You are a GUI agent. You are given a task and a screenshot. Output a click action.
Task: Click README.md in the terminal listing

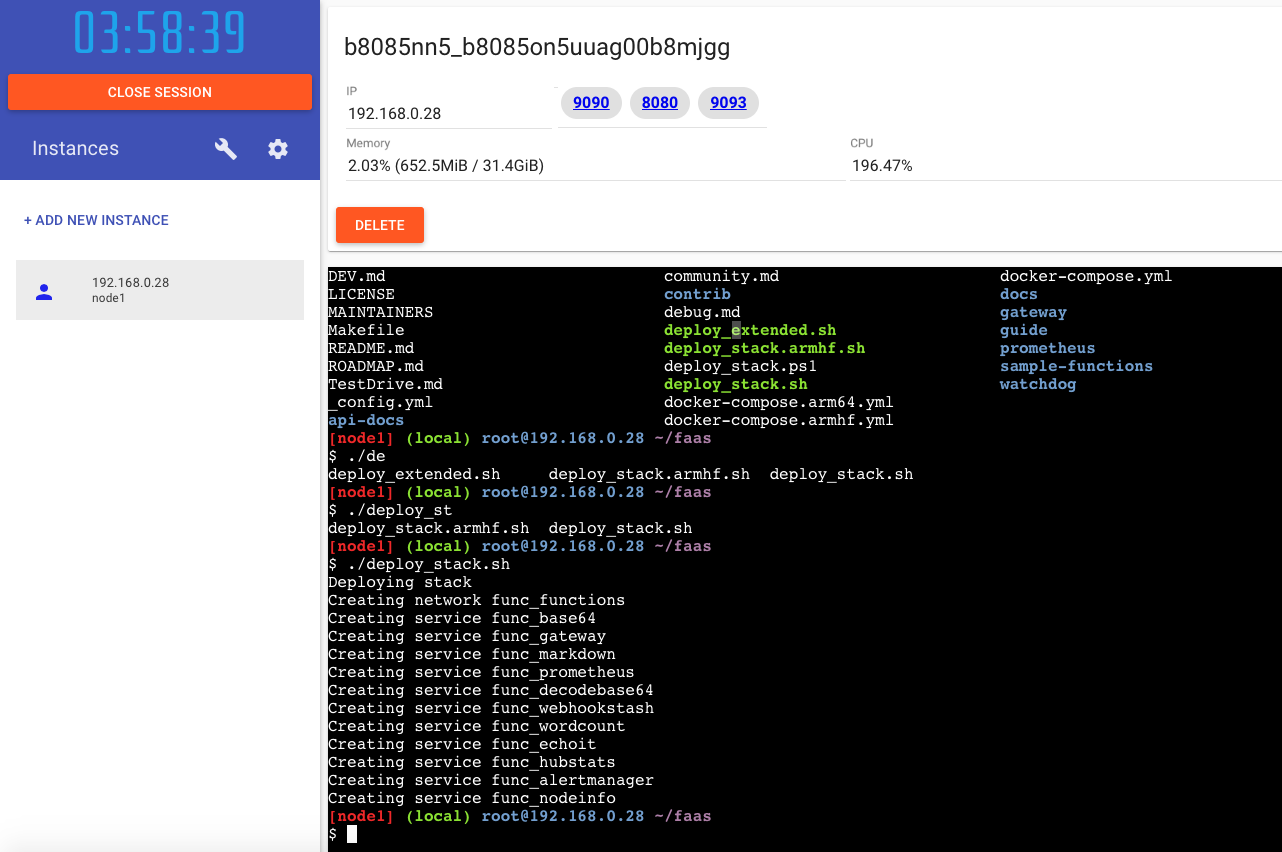point(371,348)
